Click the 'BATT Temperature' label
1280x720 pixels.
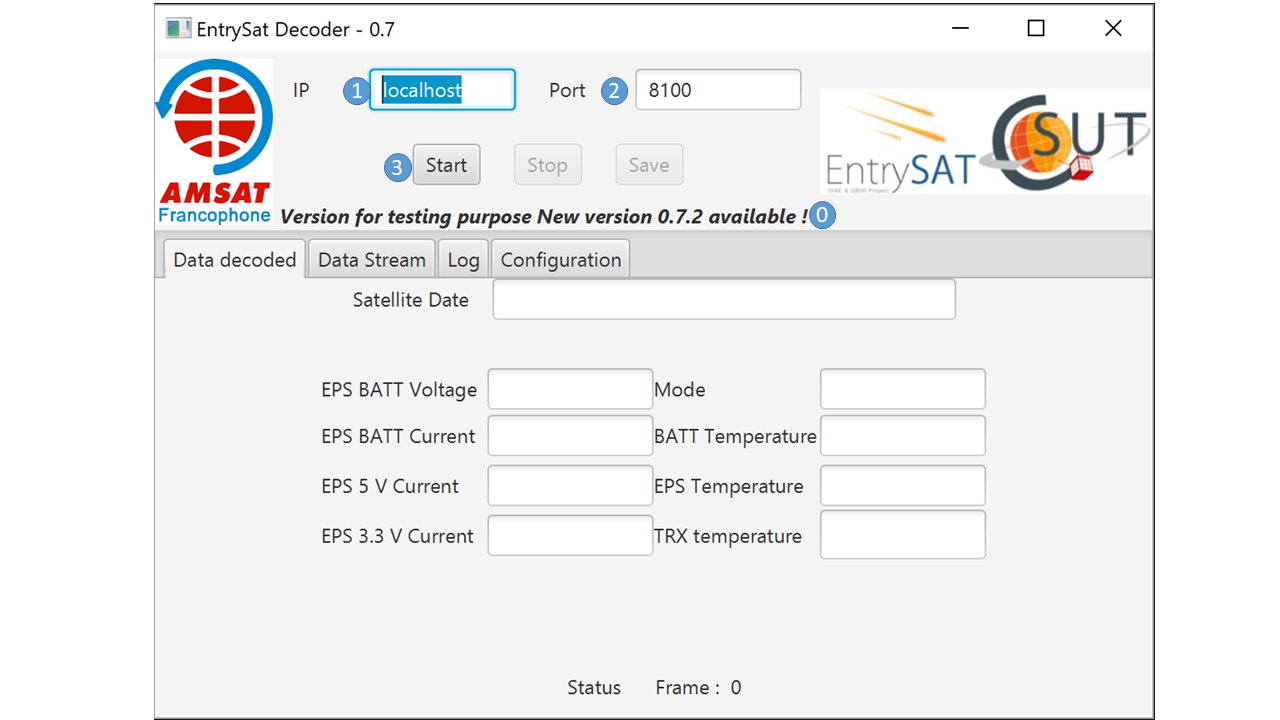[735, 437]
